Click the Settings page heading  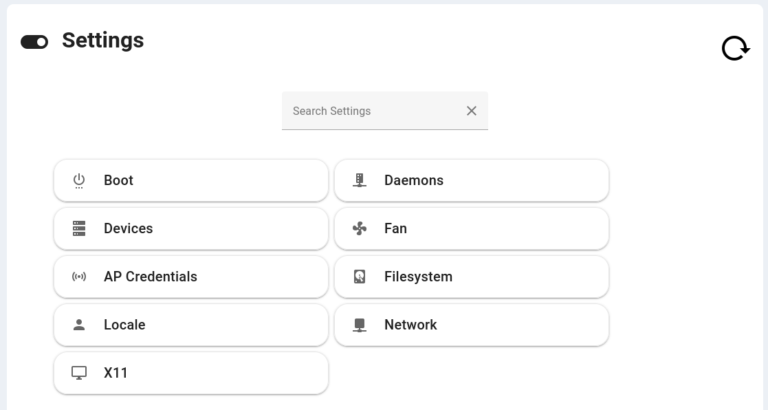pyautogui.click(x=103, y=41)
